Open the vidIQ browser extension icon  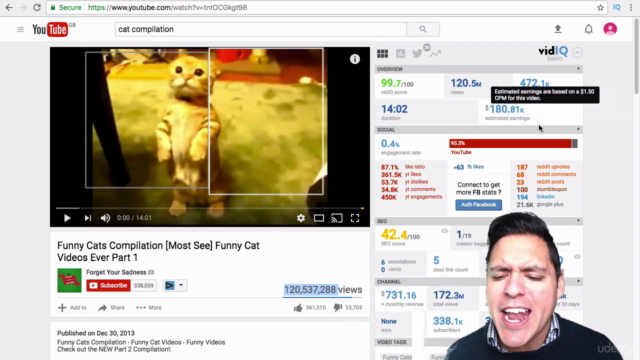(x=617, y=7)
